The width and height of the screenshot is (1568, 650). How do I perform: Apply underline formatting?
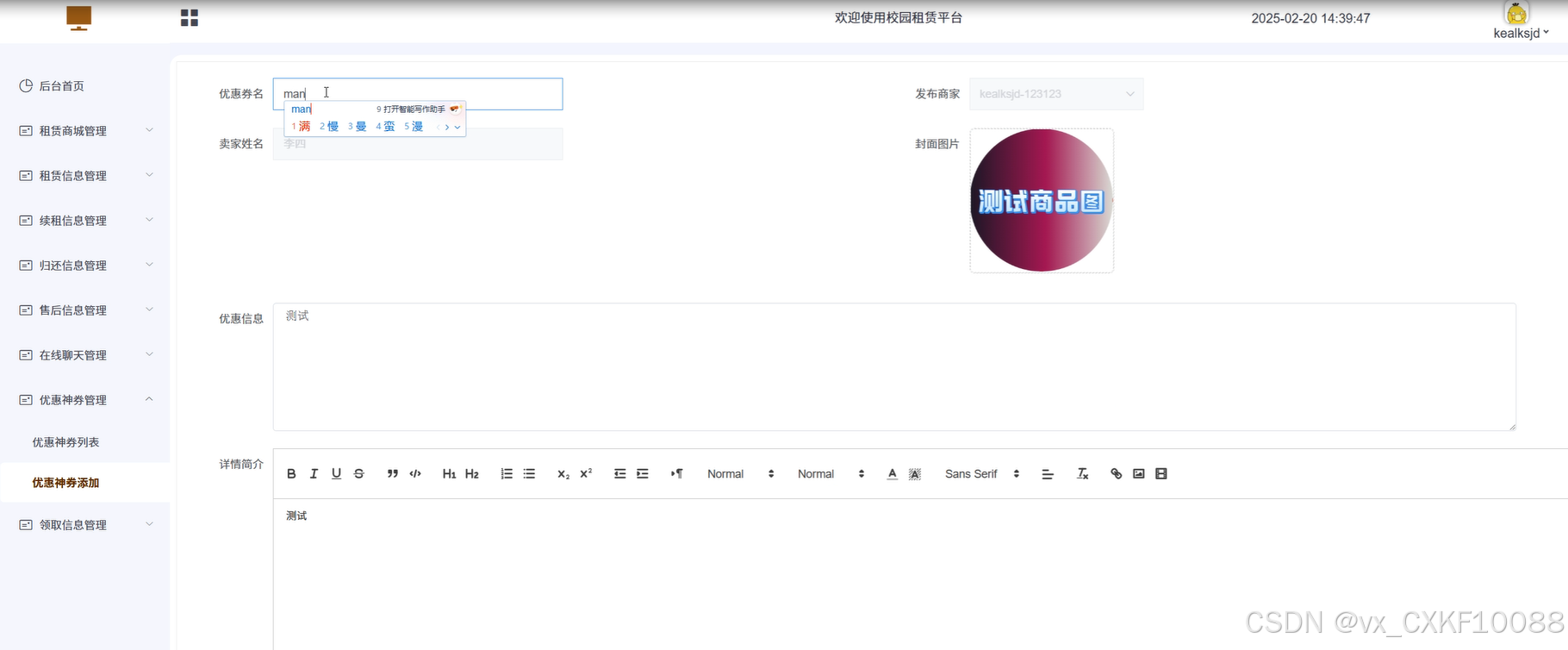click(336, 474)
